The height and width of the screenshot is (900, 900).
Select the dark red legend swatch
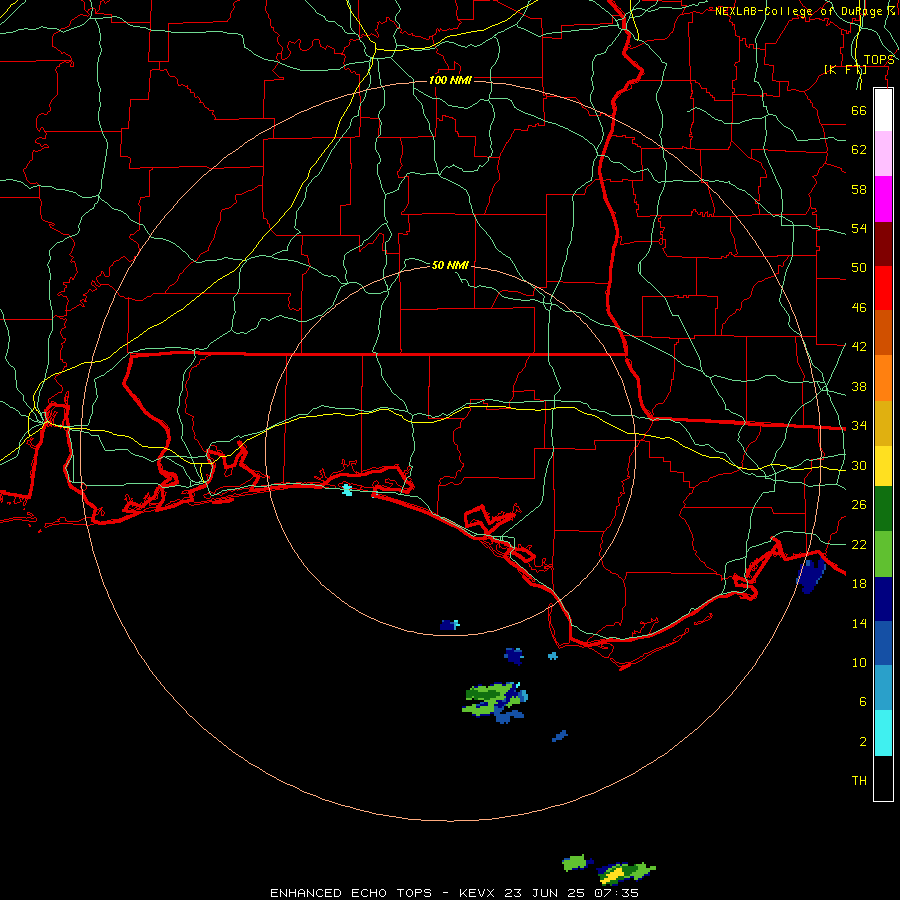(883, 243)
